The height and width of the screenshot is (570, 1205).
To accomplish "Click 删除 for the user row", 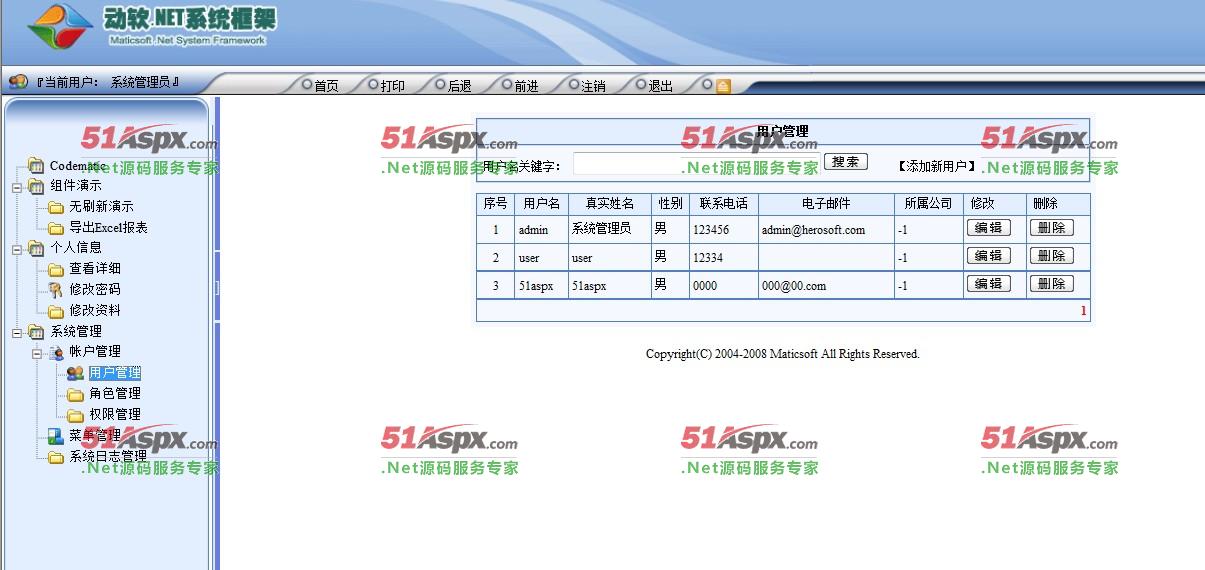I will tap(1052, 256).
